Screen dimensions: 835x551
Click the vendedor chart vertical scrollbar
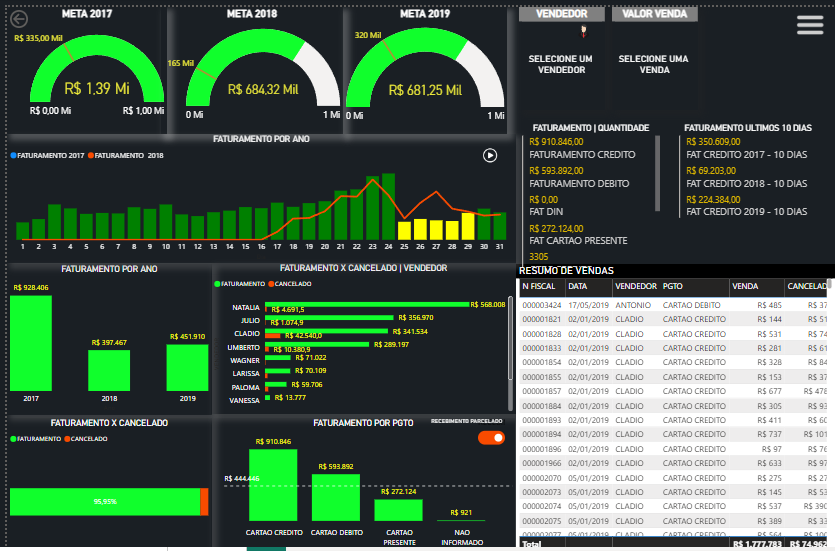point(511,338)
